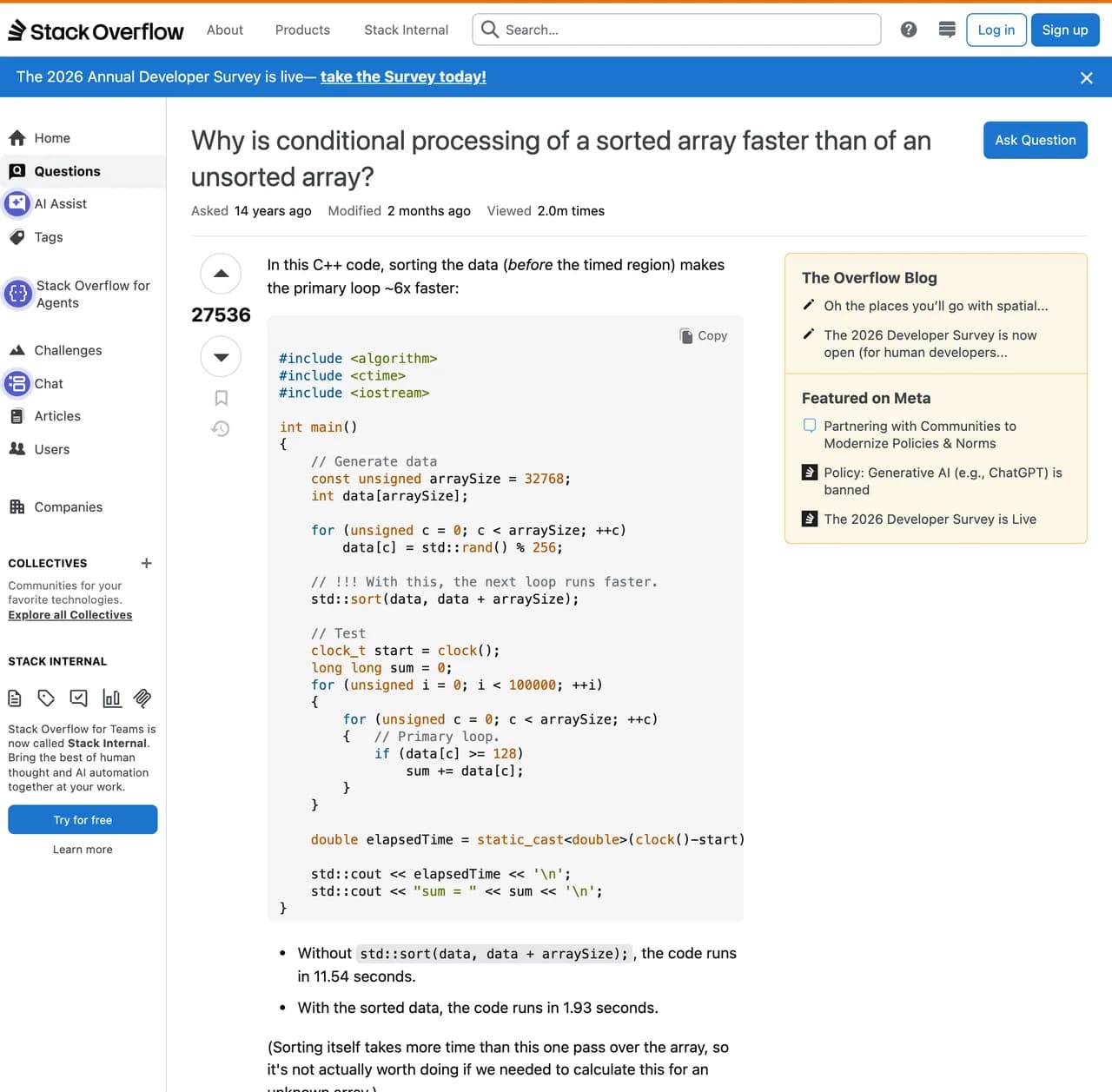The width and height of the screenshot is (1112, 1092).
Task: Open the take the Survey today link
Action: tap(403, 76)
